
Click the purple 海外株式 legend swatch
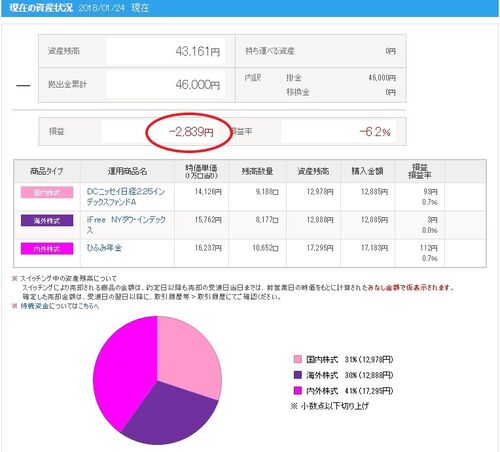297,375
